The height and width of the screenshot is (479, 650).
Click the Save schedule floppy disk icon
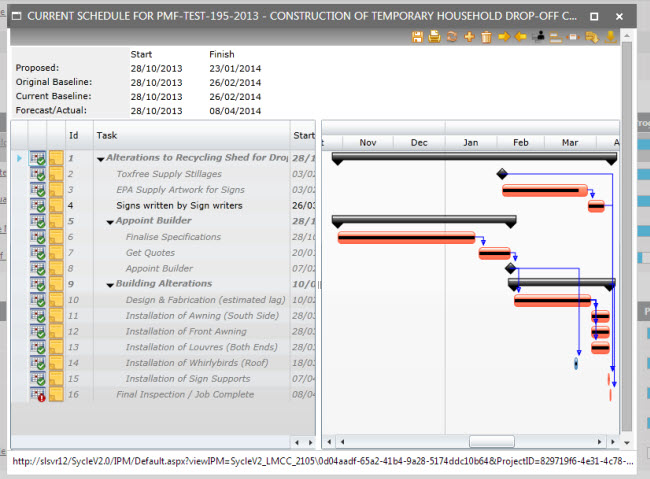click(418, 37)
